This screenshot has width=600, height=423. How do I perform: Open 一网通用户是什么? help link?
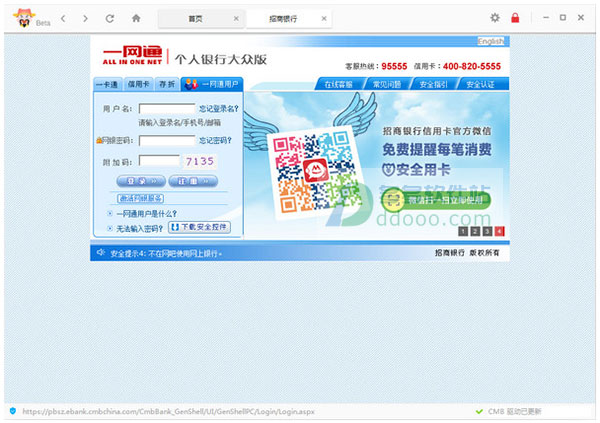pos(147,214)
